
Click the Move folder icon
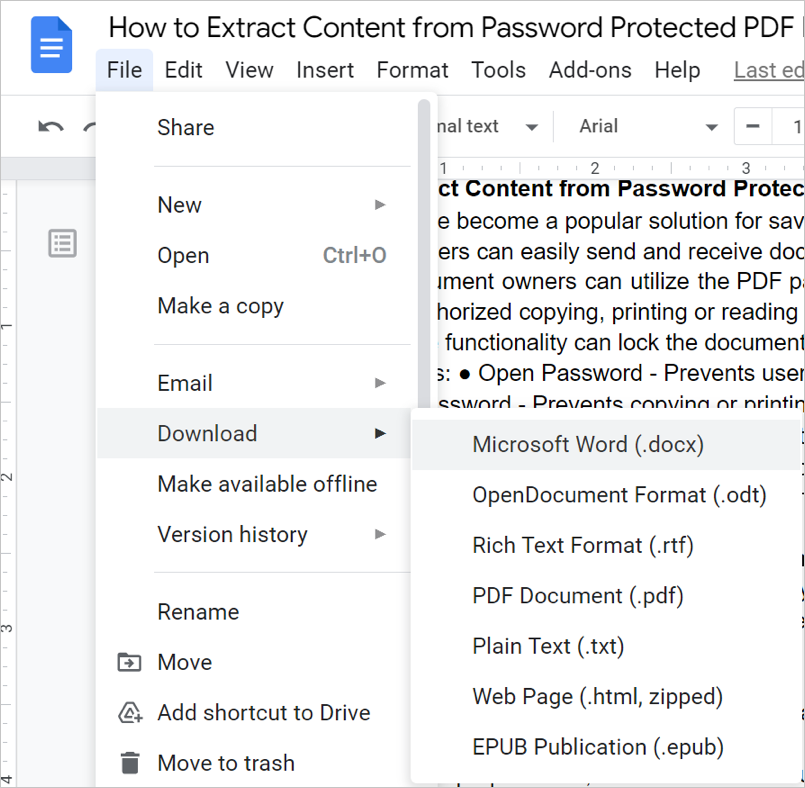tap(130, 662)
